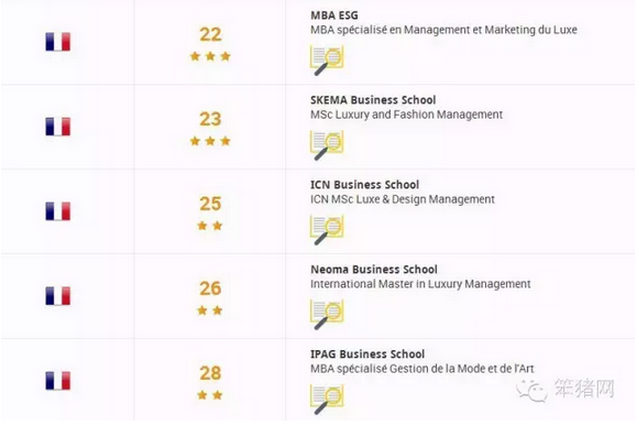The width and height of the screenshot is (638, 428).
Task: Select ICN MSc Luxe & Design Management program
Action: coord(402,199)
